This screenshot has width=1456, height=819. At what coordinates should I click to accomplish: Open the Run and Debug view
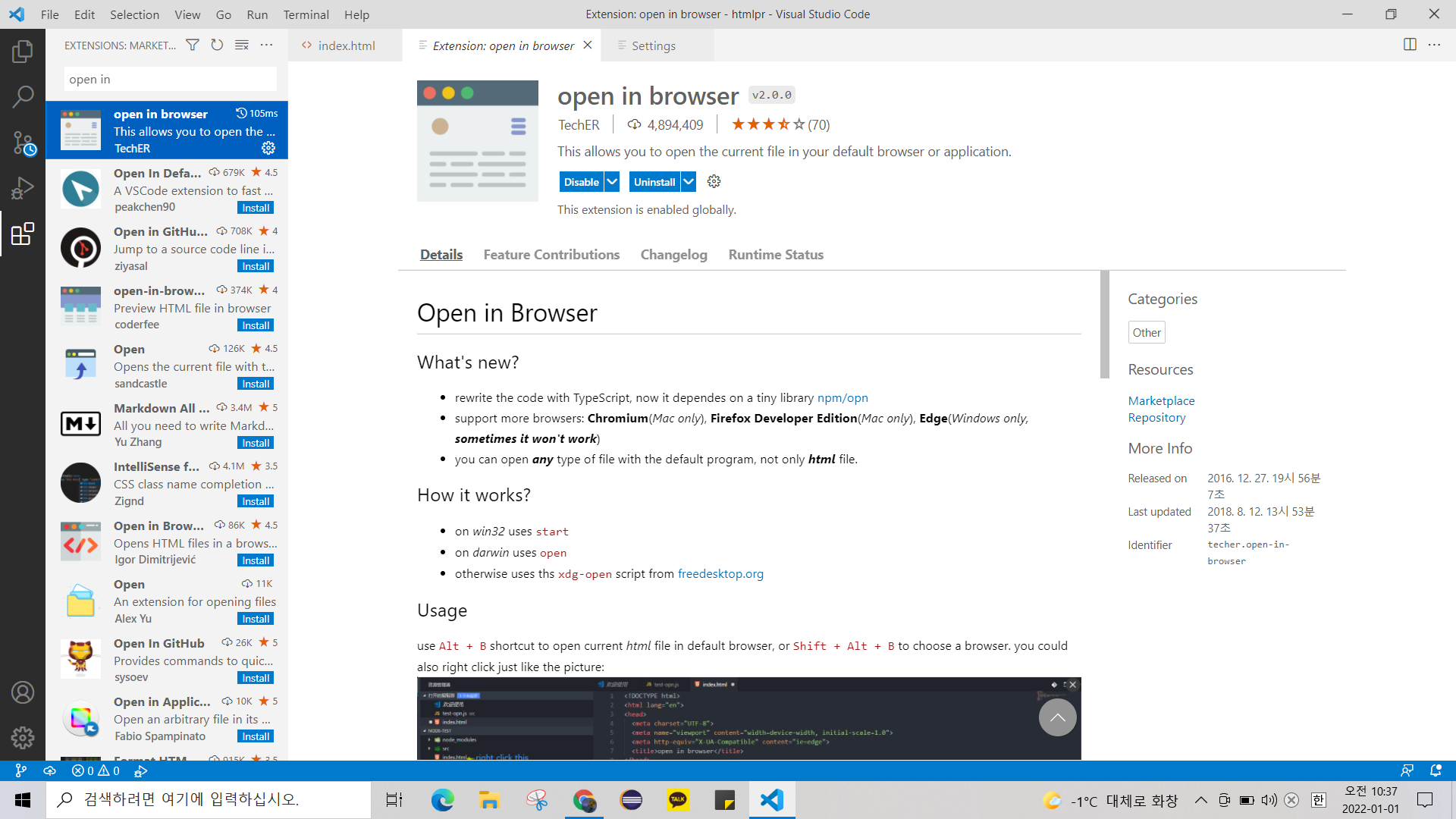point(23,188)
